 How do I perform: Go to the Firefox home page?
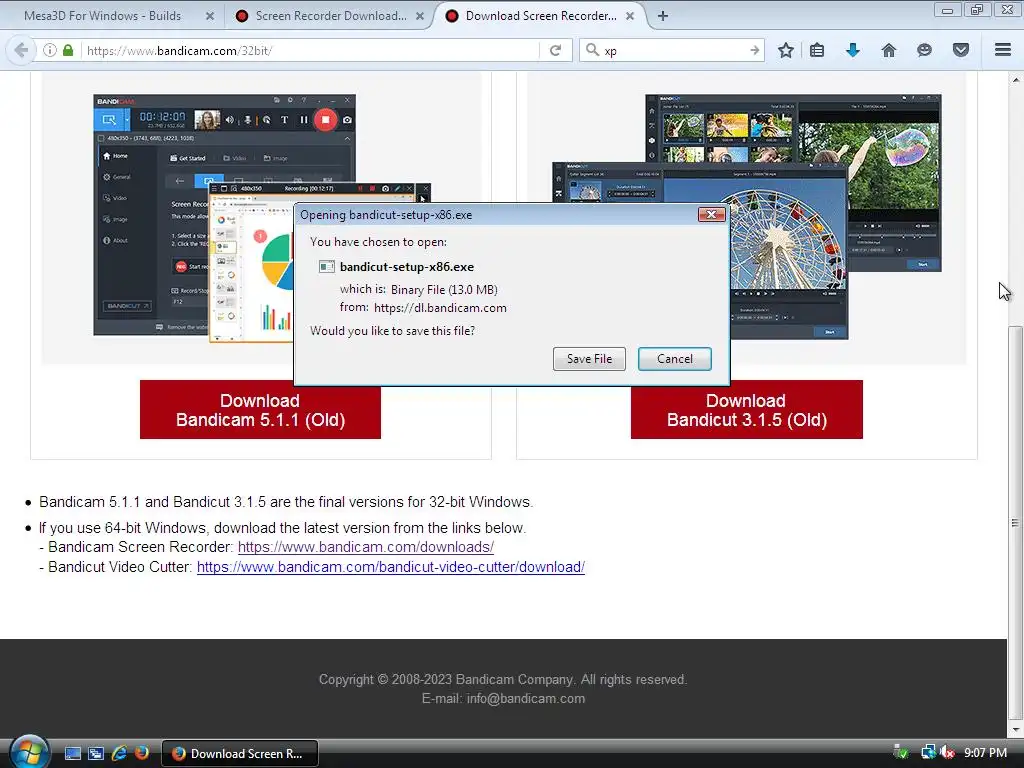click(889, 50)
